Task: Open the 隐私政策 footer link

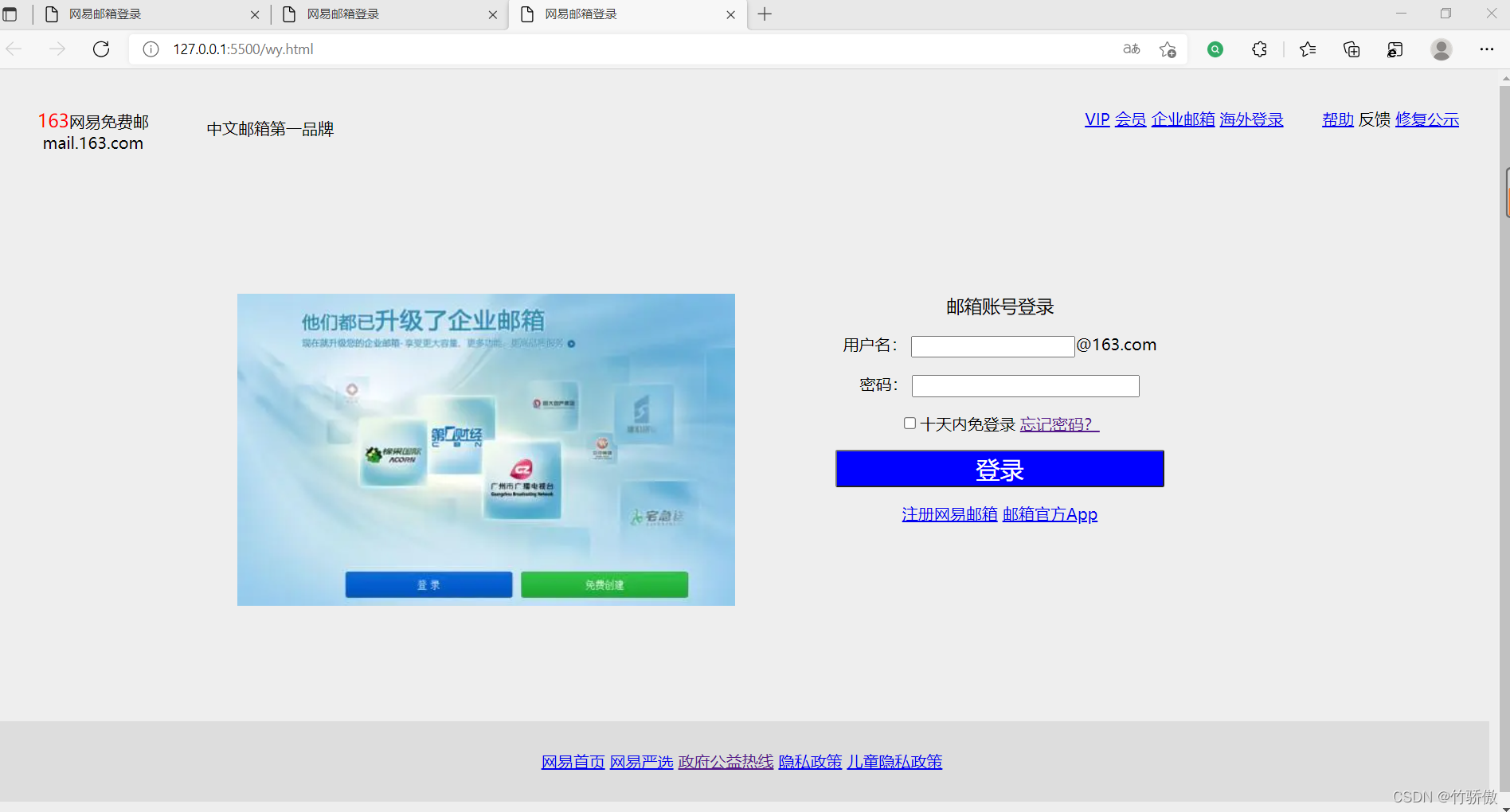Action: coord(811,762)
